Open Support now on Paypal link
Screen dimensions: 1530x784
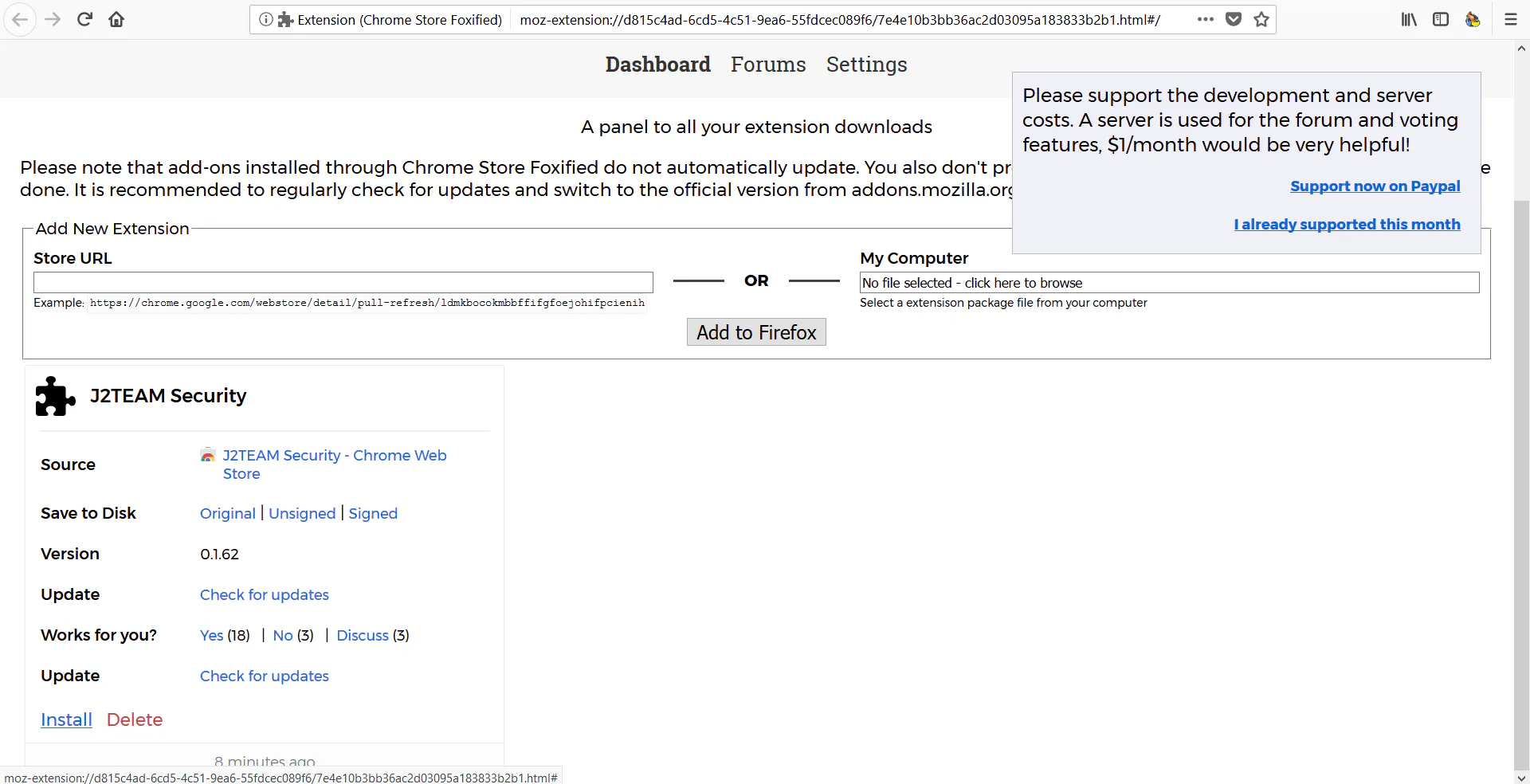point(1375,186)
